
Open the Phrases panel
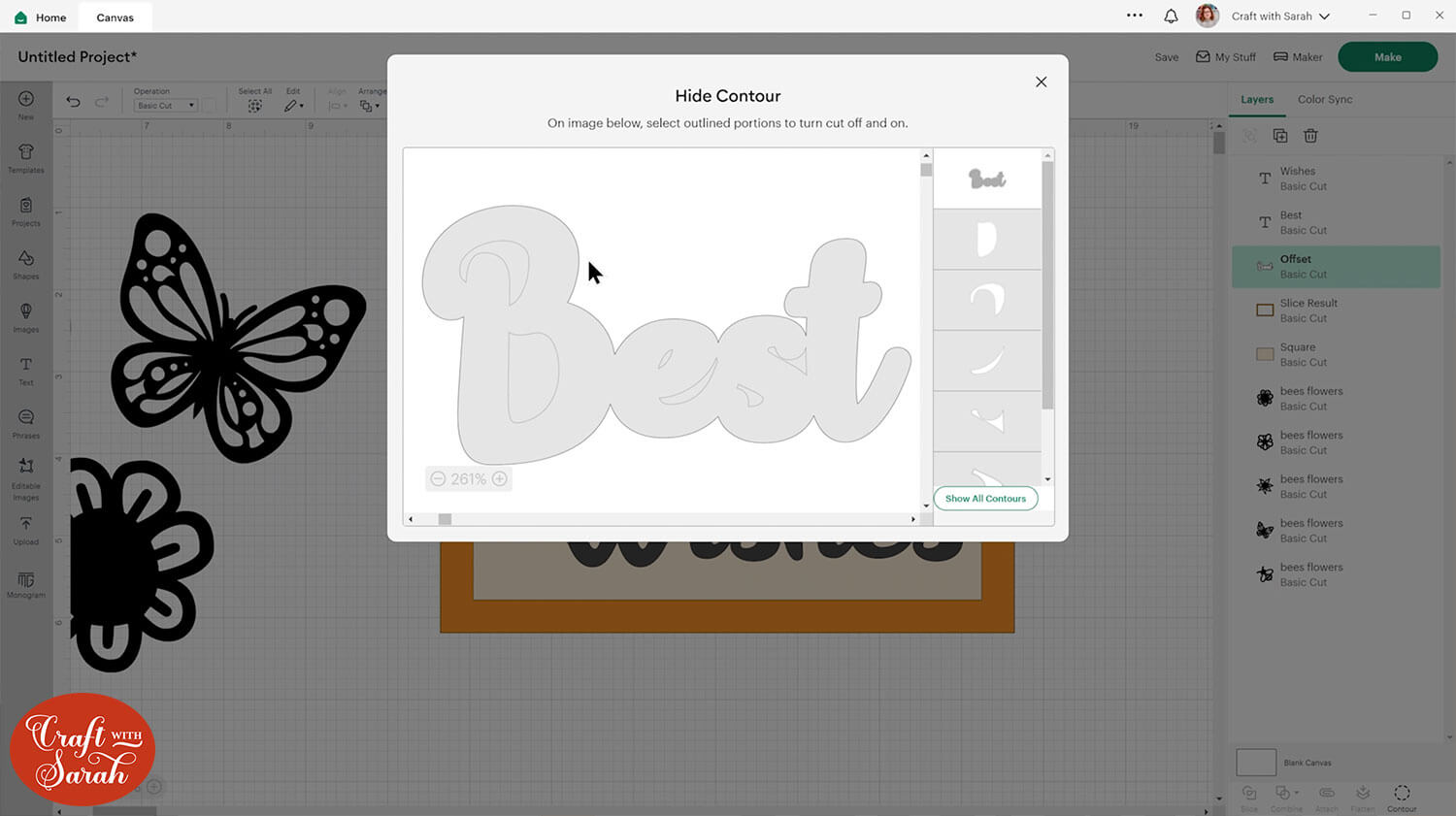[x=26, y=424]
